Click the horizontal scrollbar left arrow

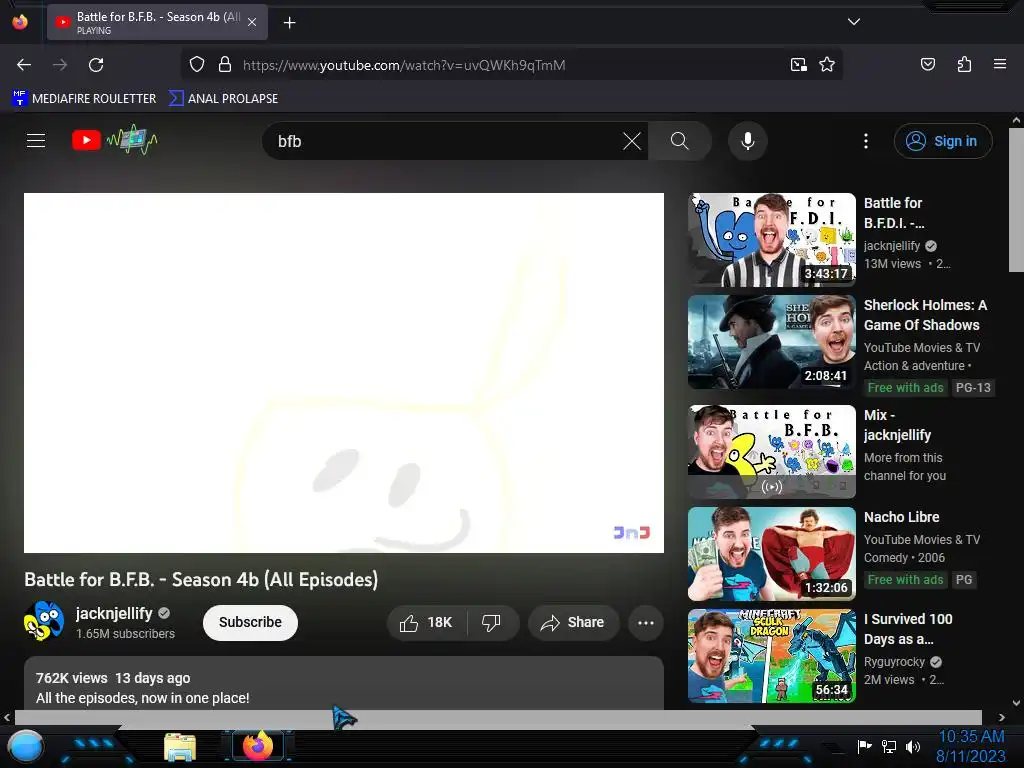coord(7,717)
